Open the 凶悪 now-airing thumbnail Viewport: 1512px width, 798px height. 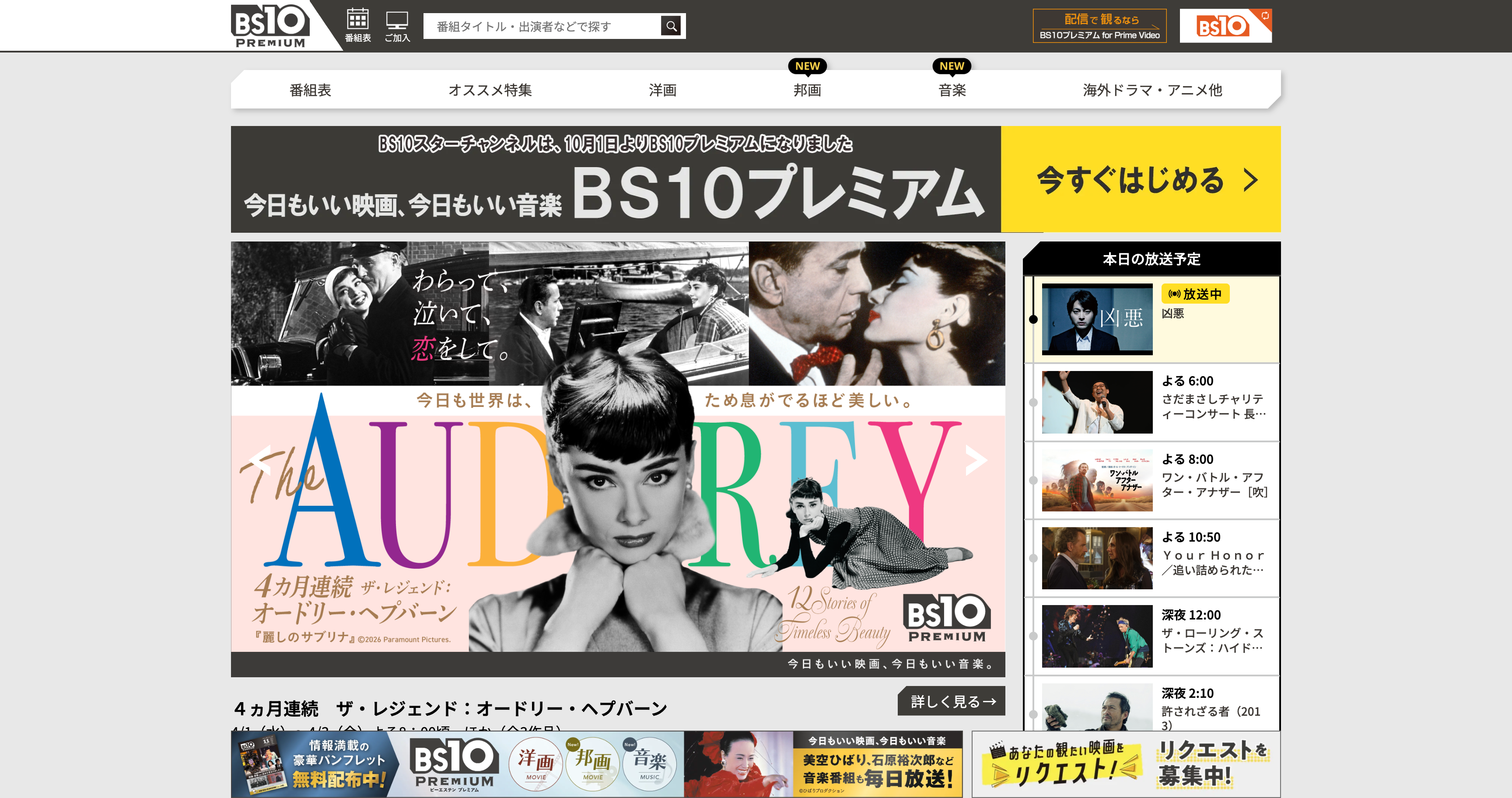[1097, 319]
